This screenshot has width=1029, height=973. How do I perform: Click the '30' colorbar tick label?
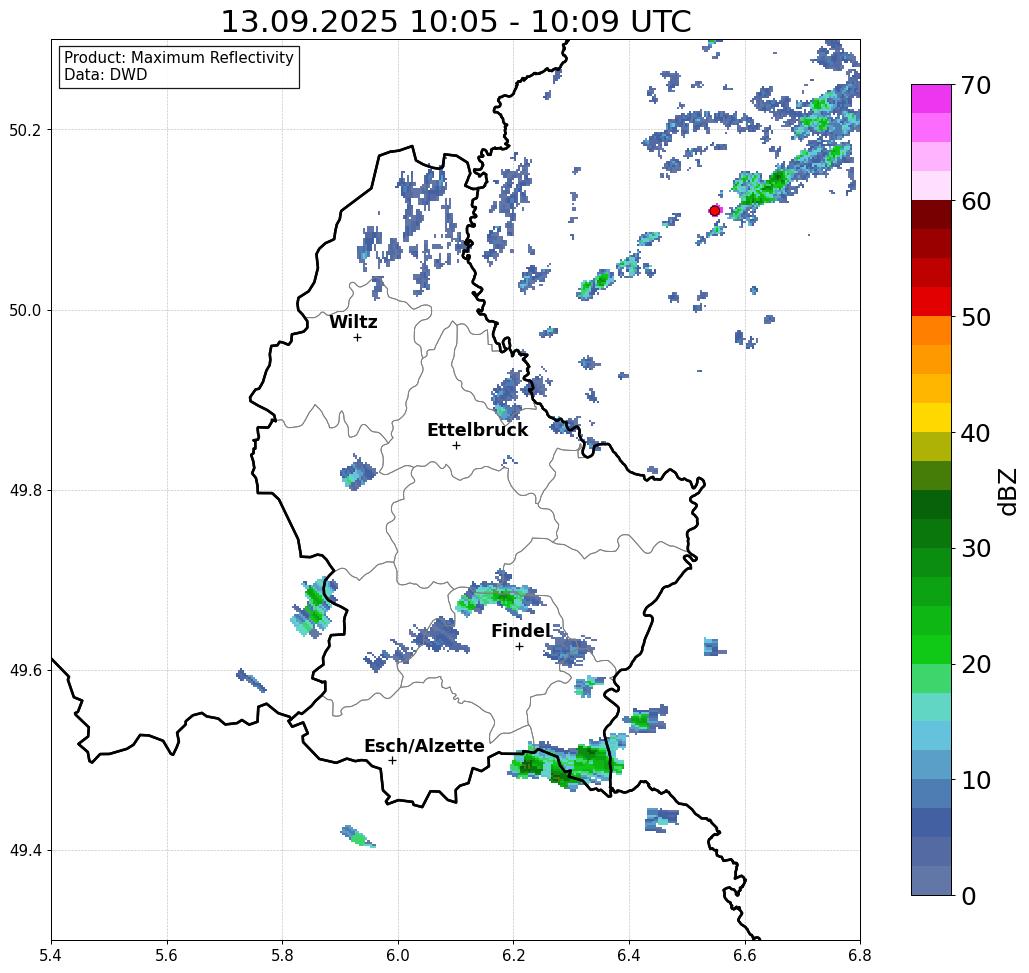pos(975,549)
